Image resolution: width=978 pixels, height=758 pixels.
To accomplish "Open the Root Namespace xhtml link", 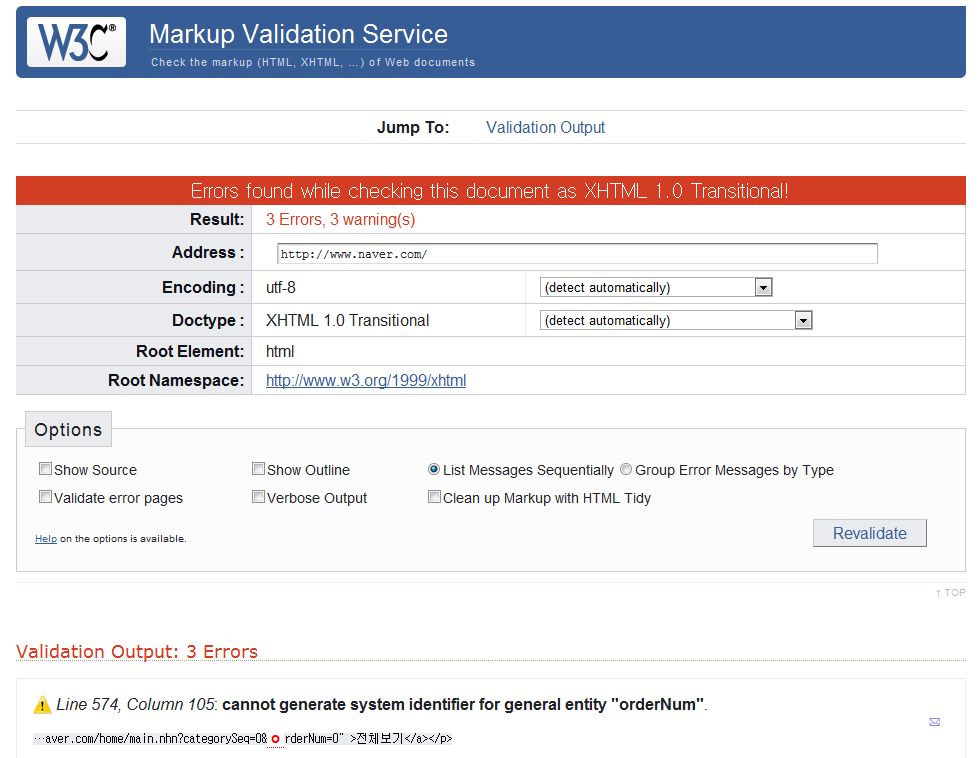I will pos(366,381).
